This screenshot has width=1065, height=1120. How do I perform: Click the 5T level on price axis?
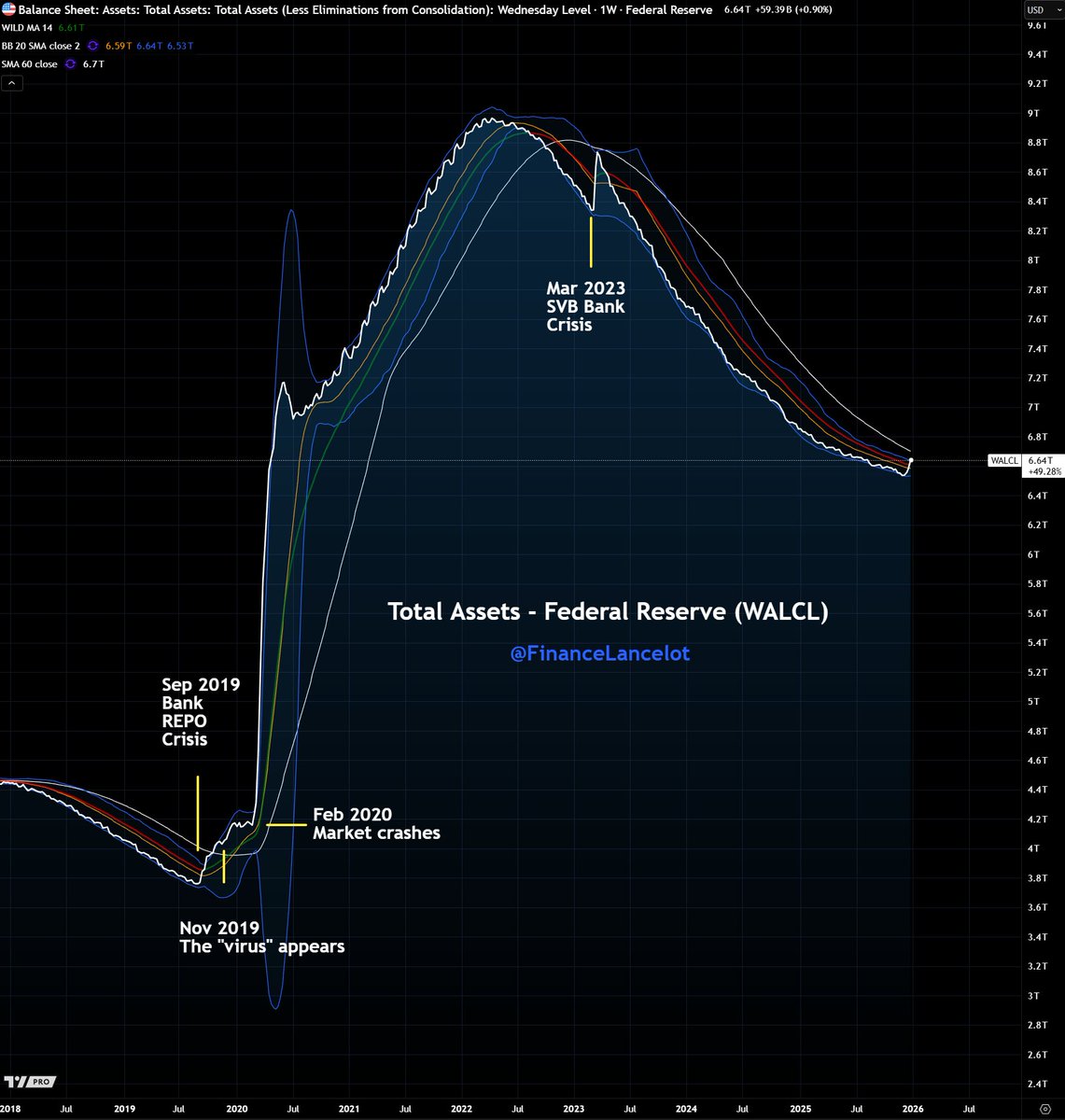tap(1033, 702)
